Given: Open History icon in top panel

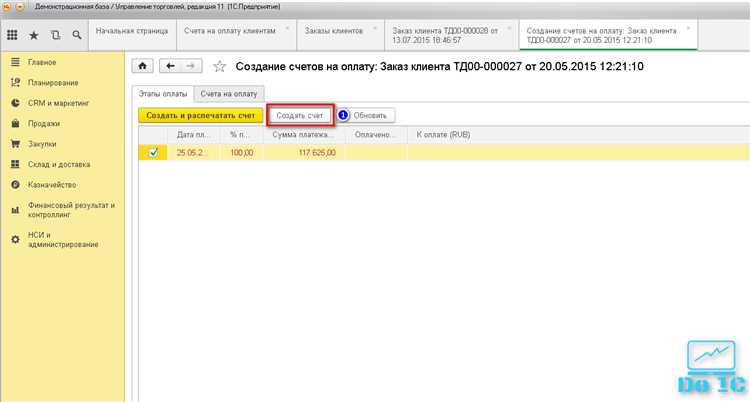Looking at the screenshot, I should [x=55, y=35].
